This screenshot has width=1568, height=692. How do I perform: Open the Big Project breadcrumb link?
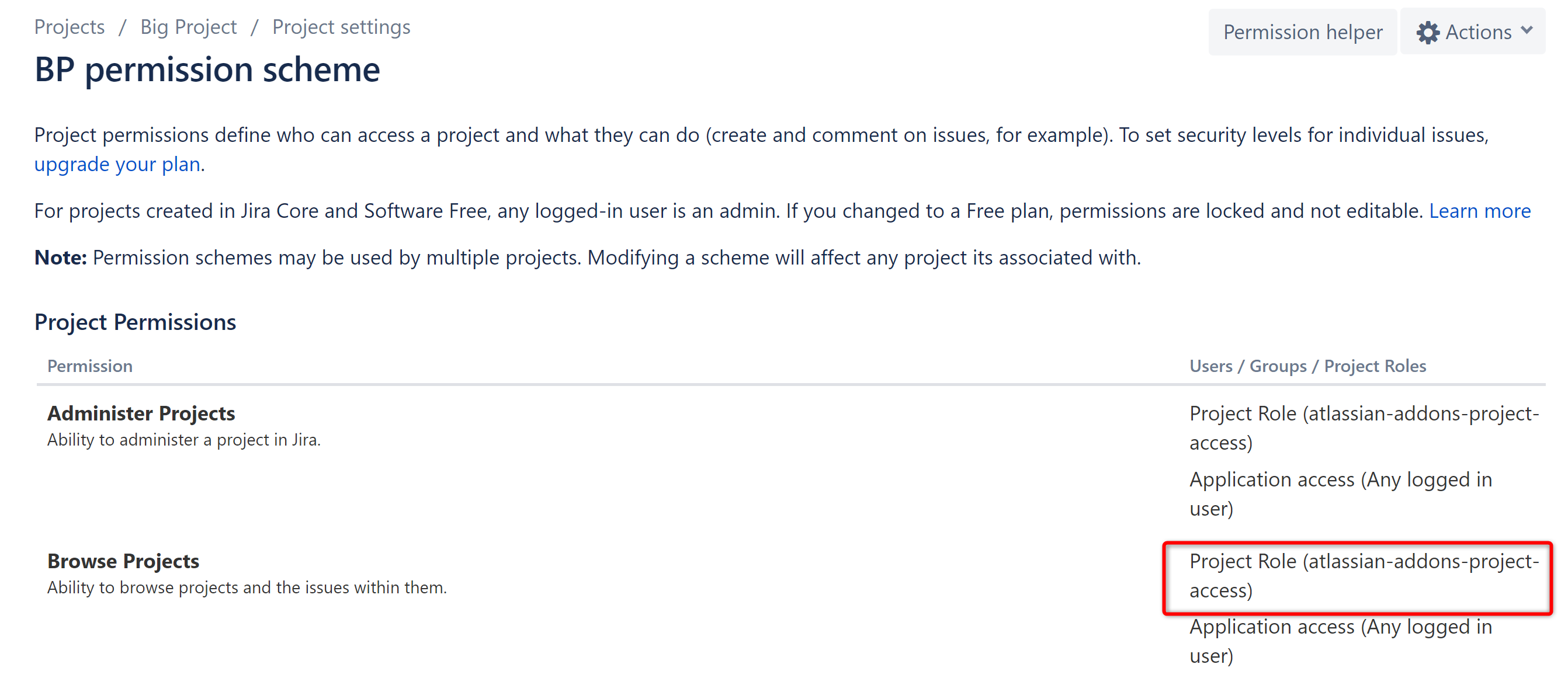pos(189,26)
